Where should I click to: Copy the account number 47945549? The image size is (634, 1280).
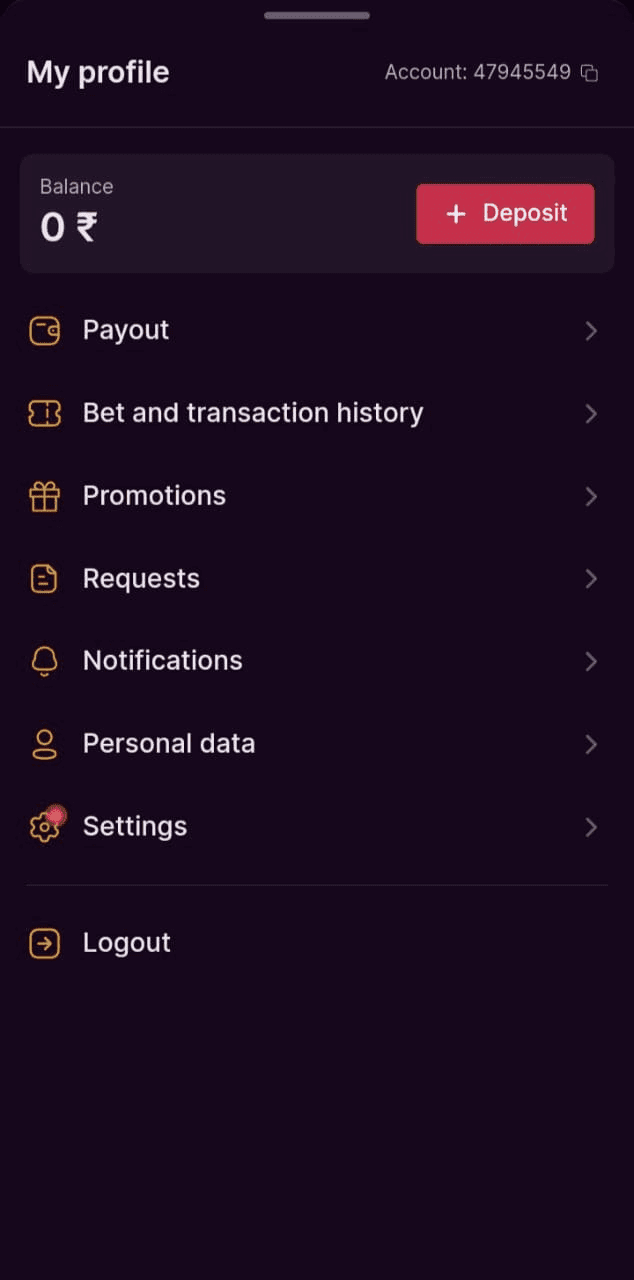click(x=589, y=72)
